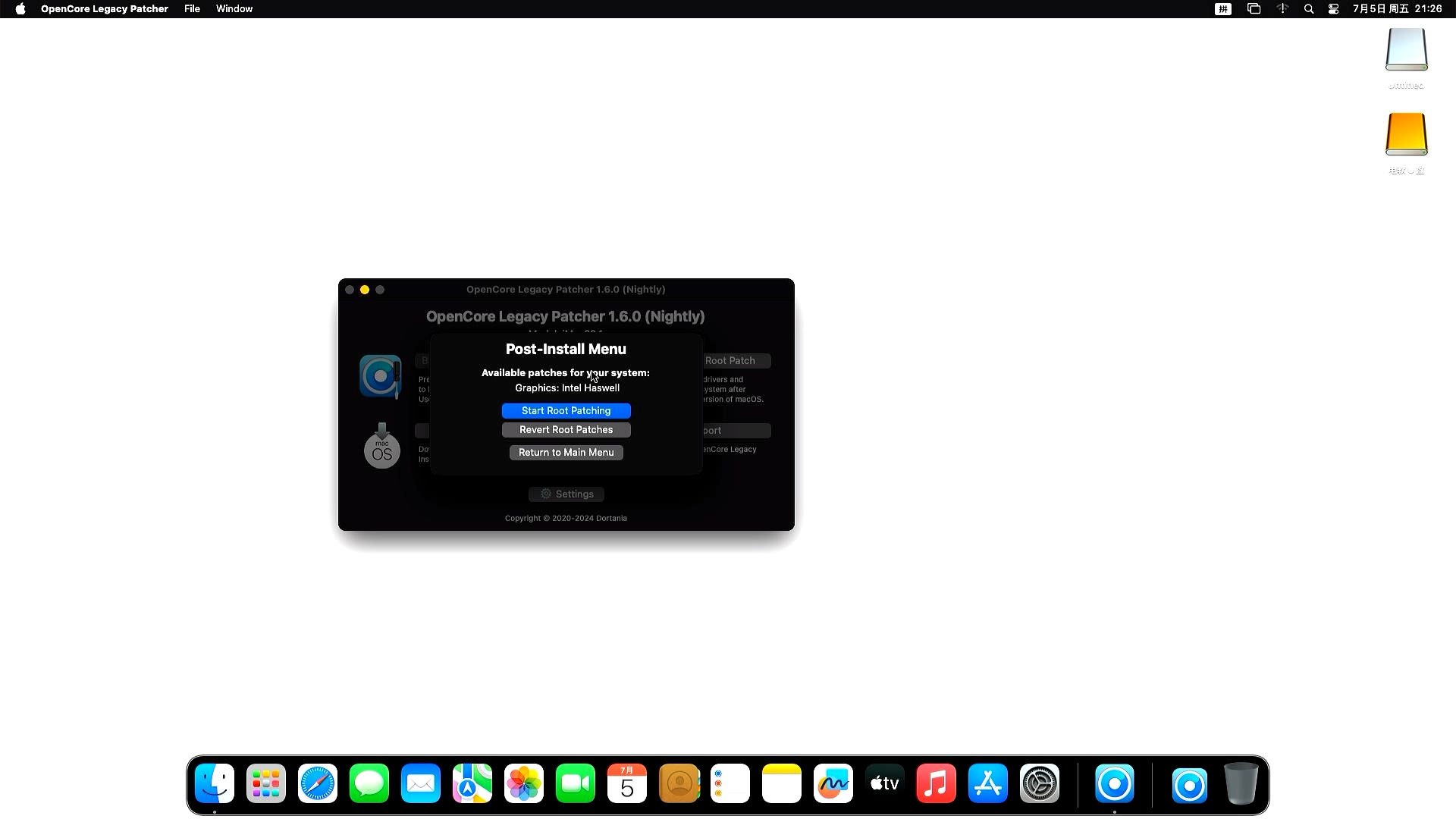Launch Safari from the Dock

(x=318, y=783)
